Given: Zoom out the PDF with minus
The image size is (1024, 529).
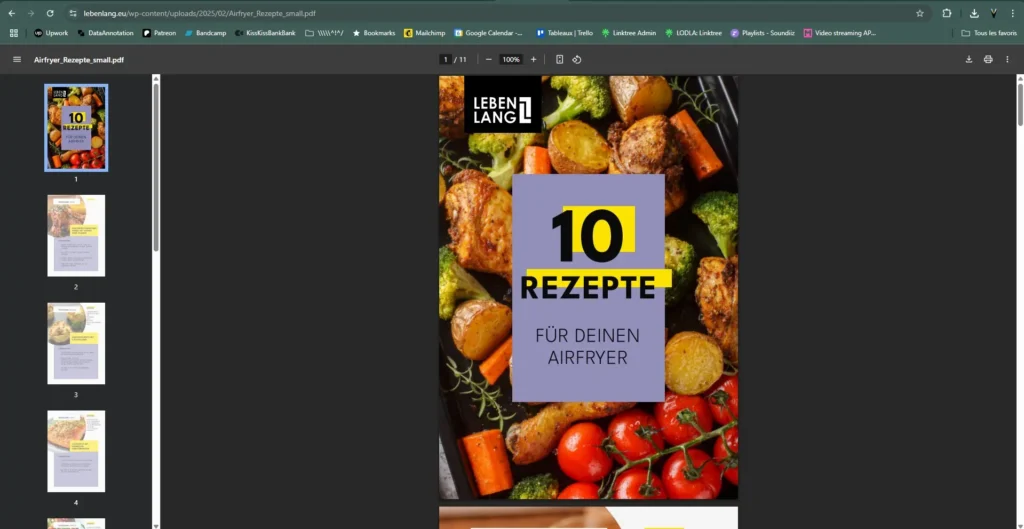Looking at the screenshot, I should (488, 59).
